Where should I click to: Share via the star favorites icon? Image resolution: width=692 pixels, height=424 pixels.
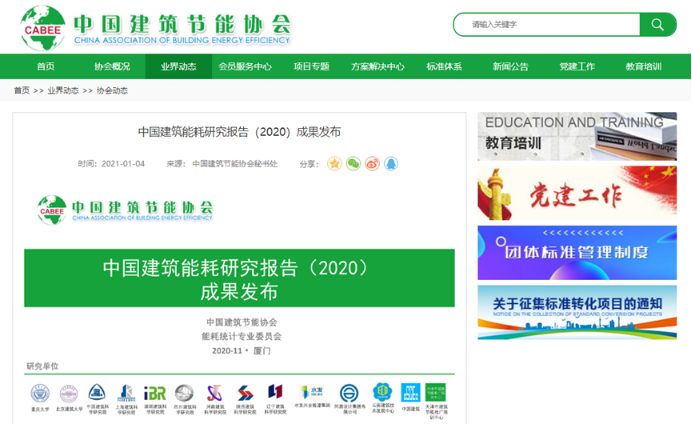[335, 164]
